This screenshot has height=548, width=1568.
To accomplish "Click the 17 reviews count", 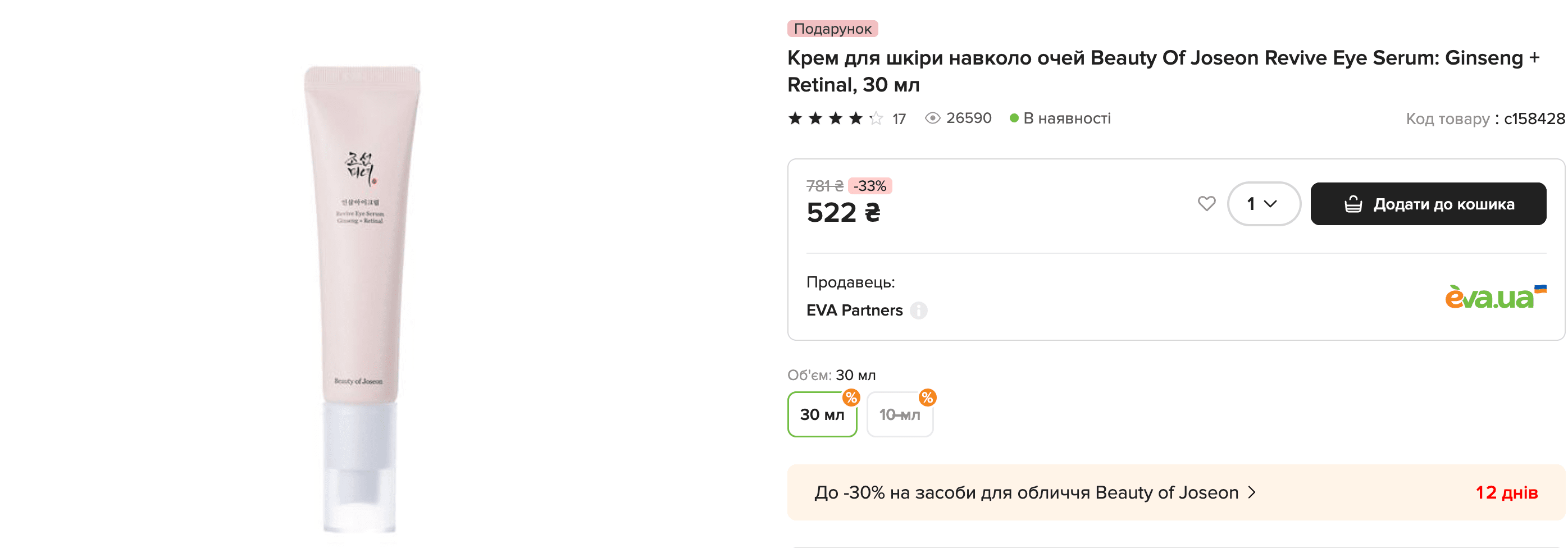I will click(x=899, y=118).
